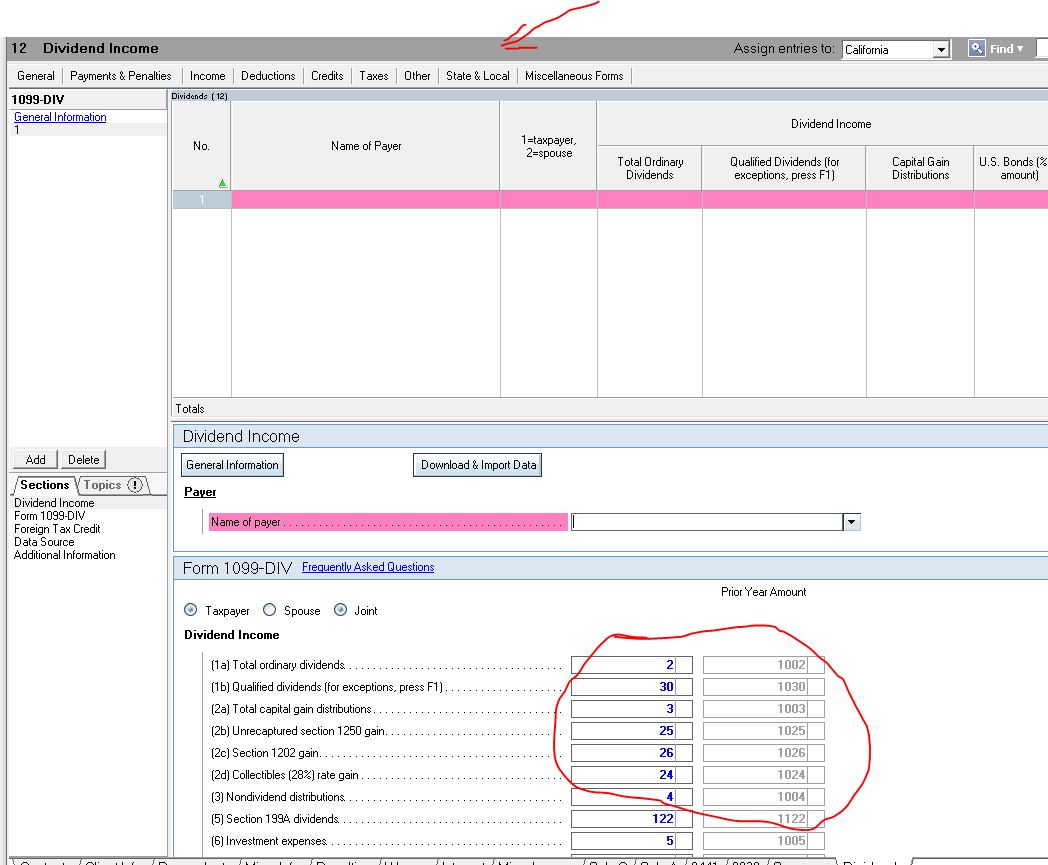Click General Information under 1099-DIV
1048x865 pixels.
59,117
